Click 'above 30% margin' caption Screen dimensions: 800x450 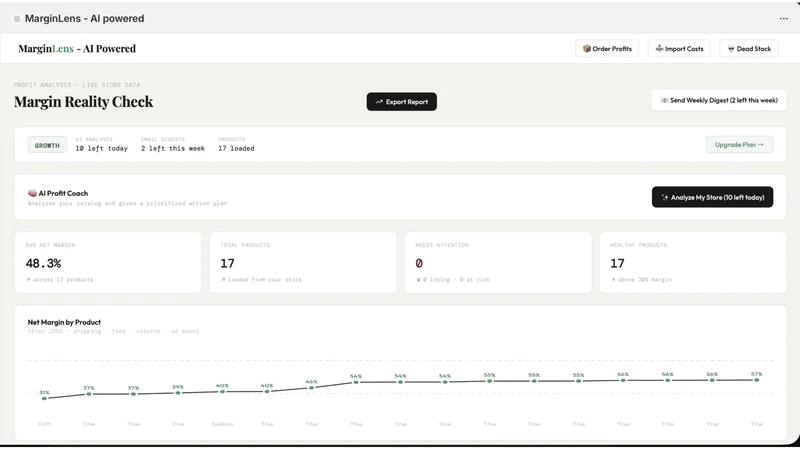point(645,280)
